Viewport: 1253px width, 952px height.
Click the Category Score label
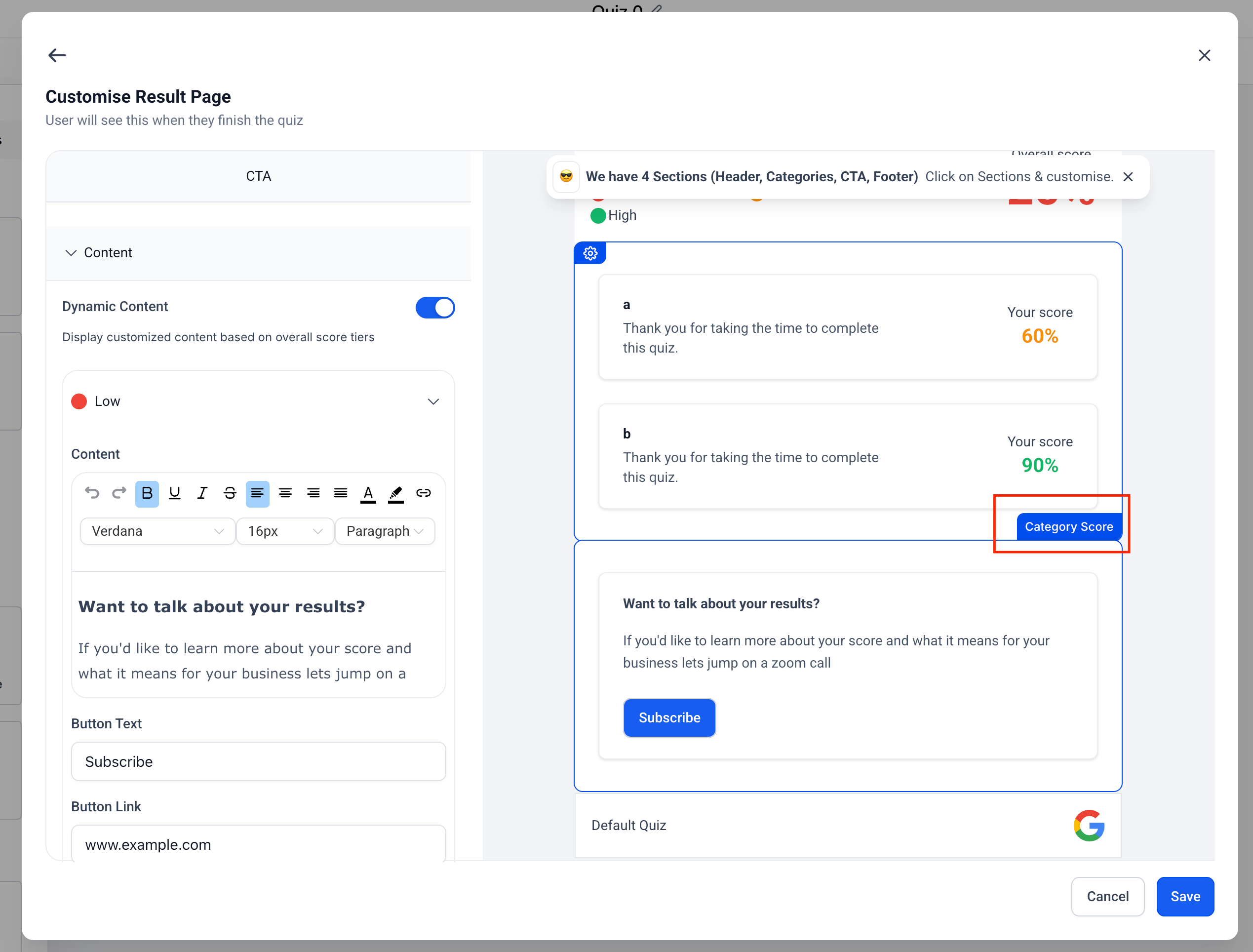coord(1069,527)
